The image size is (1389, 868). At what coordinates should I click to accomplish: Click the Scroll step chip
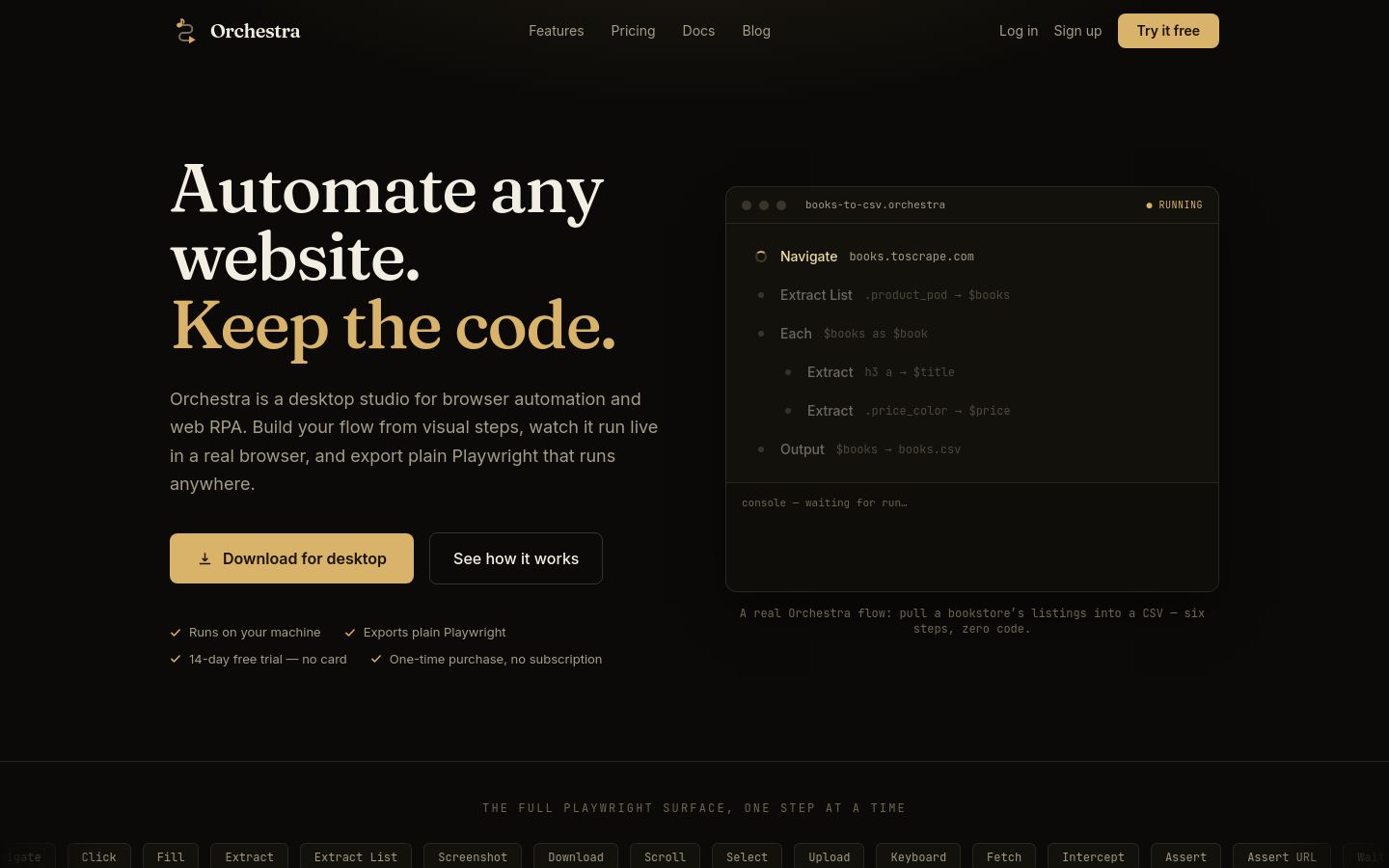[665, 856]
